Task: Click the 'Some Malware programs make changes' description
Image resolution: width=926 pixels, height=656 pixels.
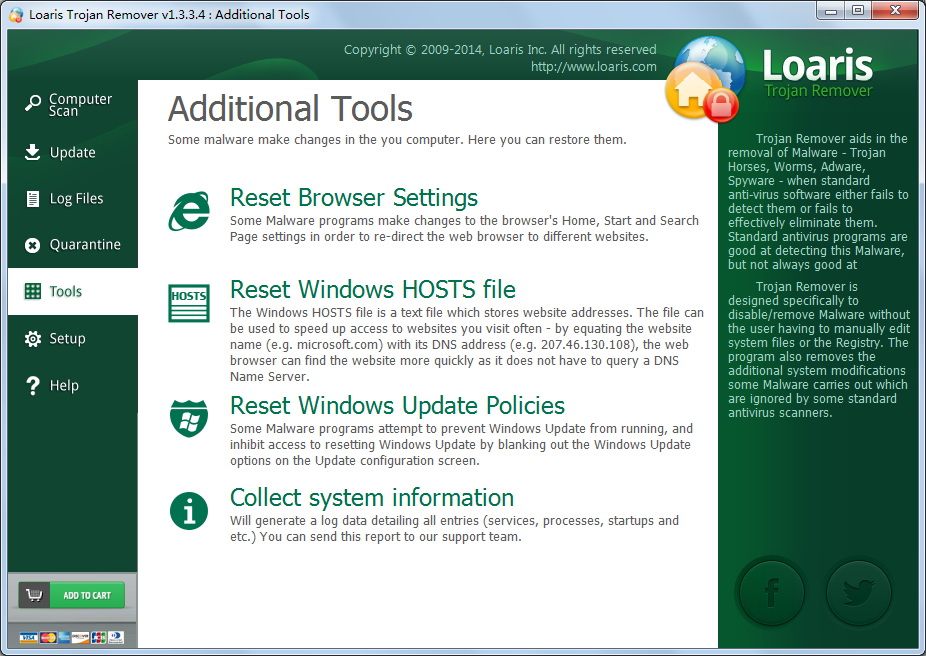Action: [x=464, y=229]
